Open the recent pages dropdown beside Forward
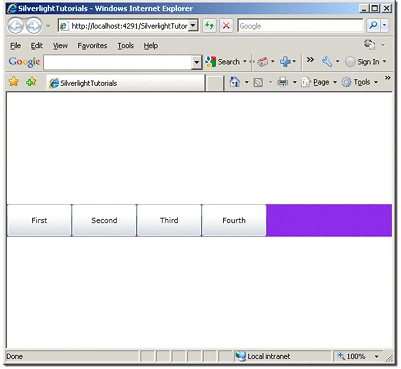The image size is (401, 369). (x=48, y=26)
